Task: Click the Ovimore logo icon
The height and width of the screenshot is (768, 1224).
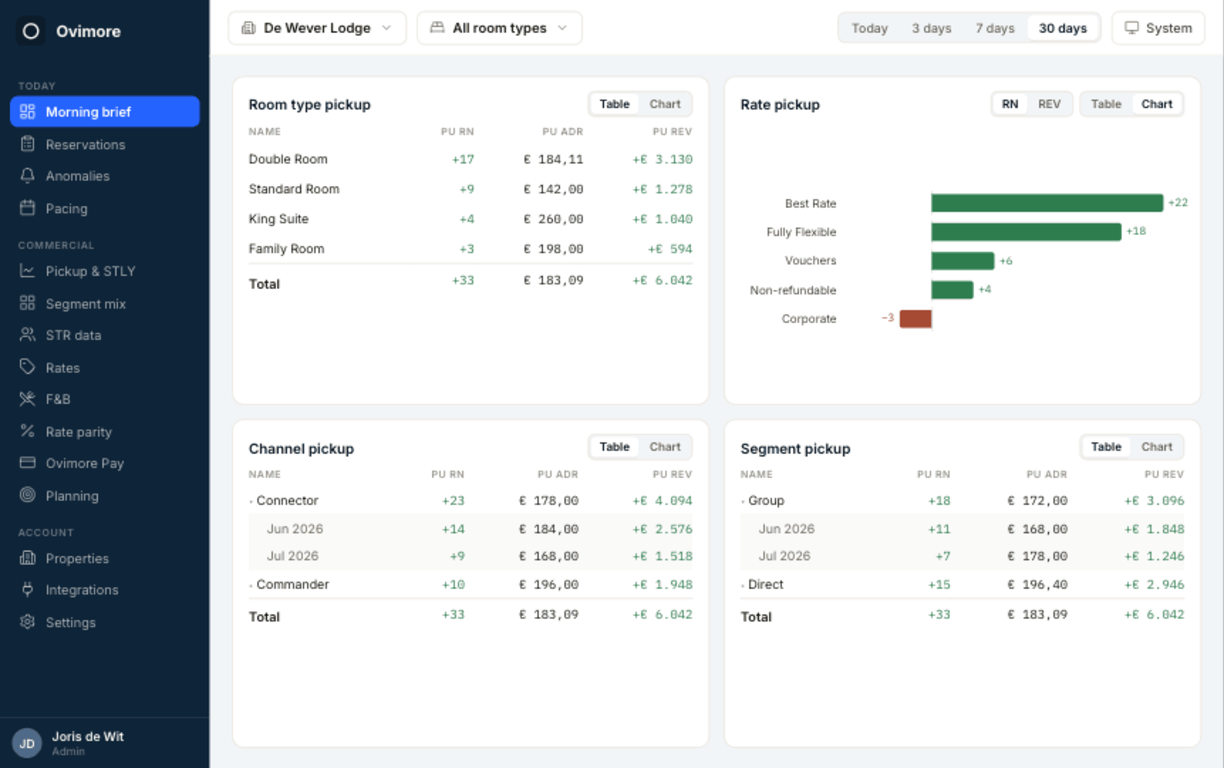Action: click(x=31, y=31)
